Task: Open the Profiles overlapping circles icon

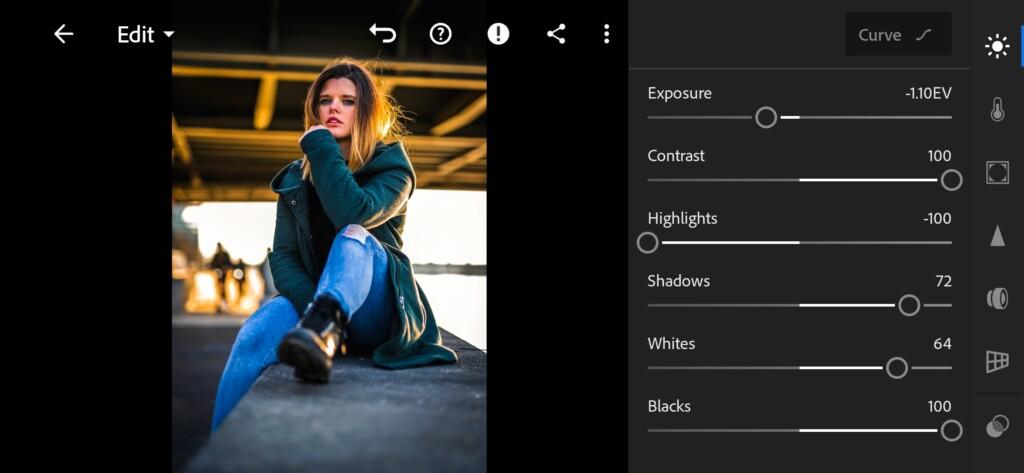Action: click(x=997, y=427)
